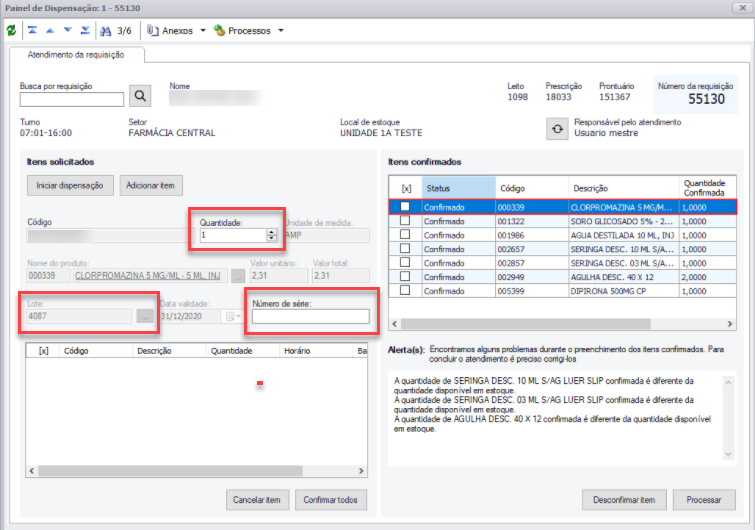This screenshot has height=530, width=755.
Task: Click the Descrição column header in confirmed items
Action: [624, 188]
